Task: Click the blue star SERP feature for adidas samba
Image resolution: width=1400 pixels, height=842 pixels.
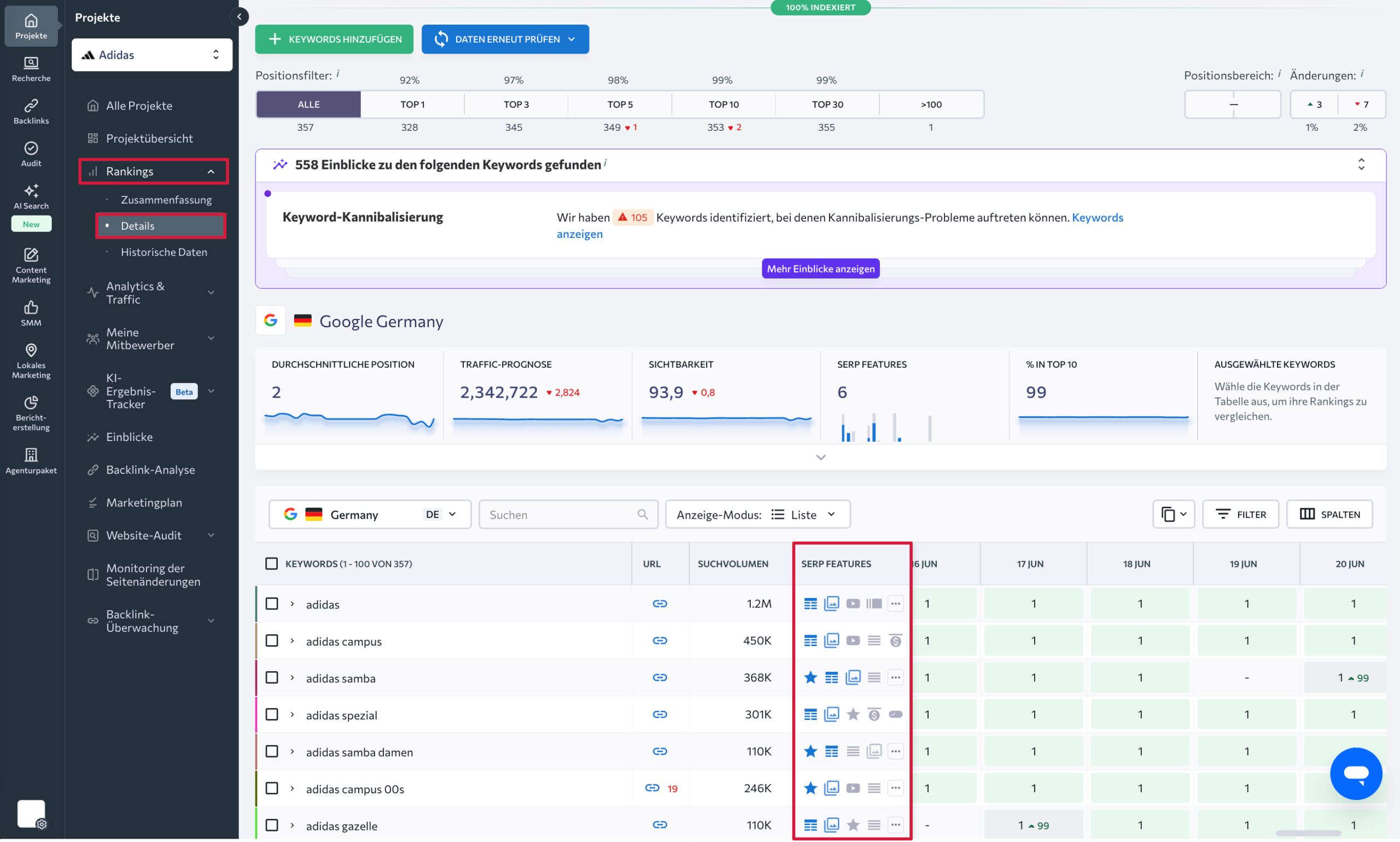Action: 810,677
